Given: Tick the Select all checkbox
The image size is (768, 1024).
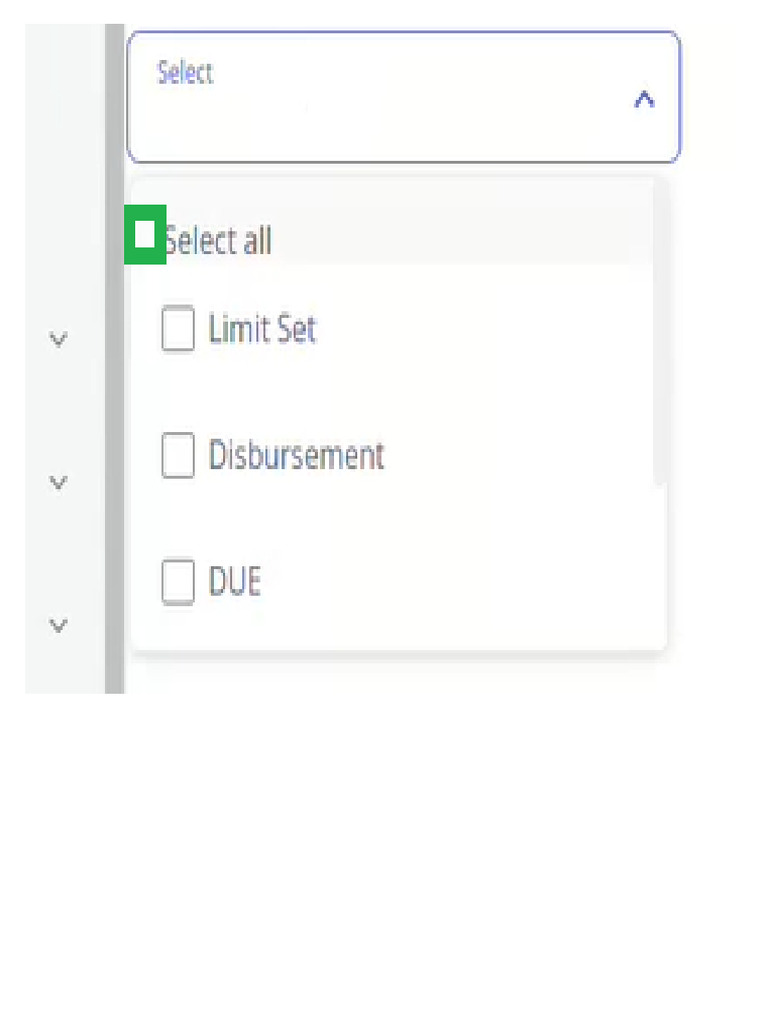Looking at the screenshot, I should pos(145,235).
